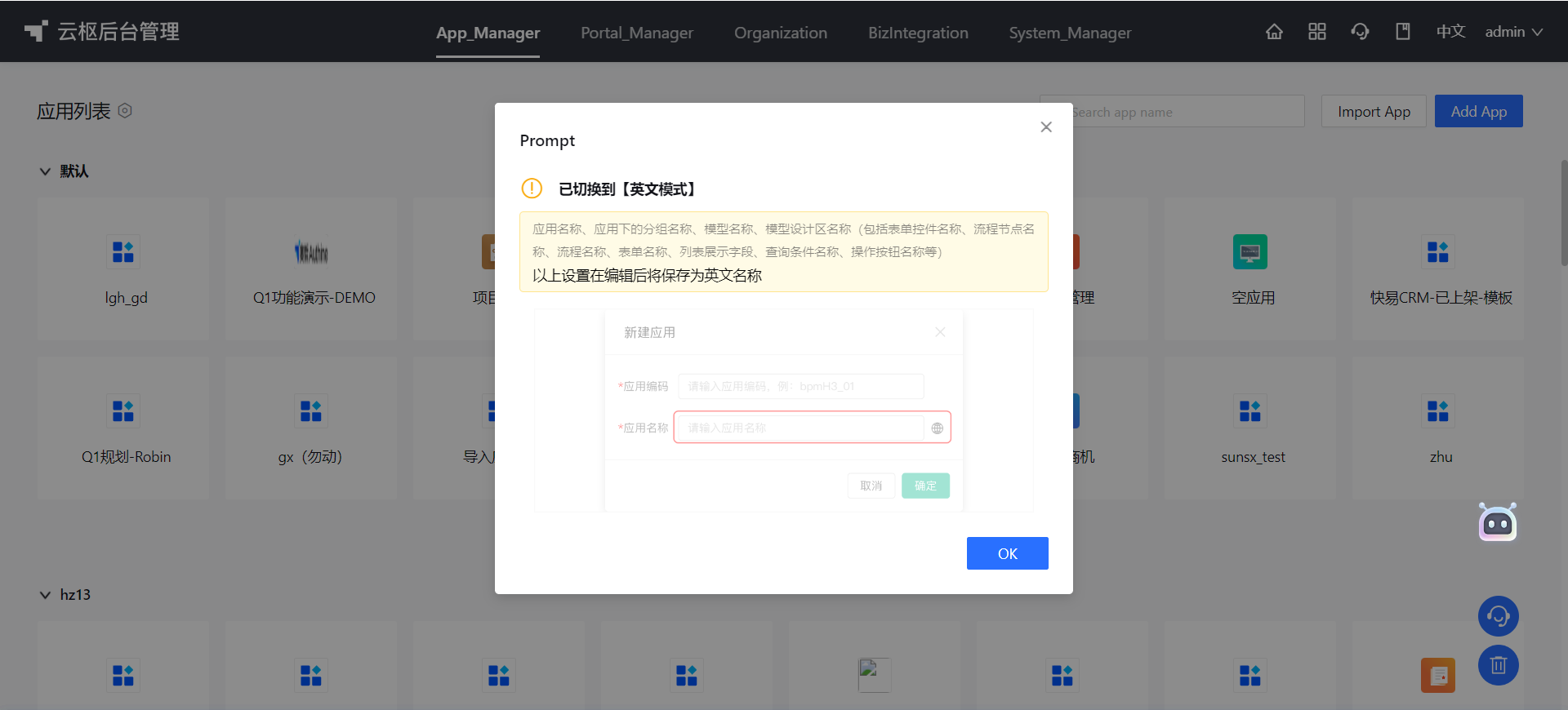Click the lgh_gd label text
Screen dimensions: 1568x710
[127, 298]
